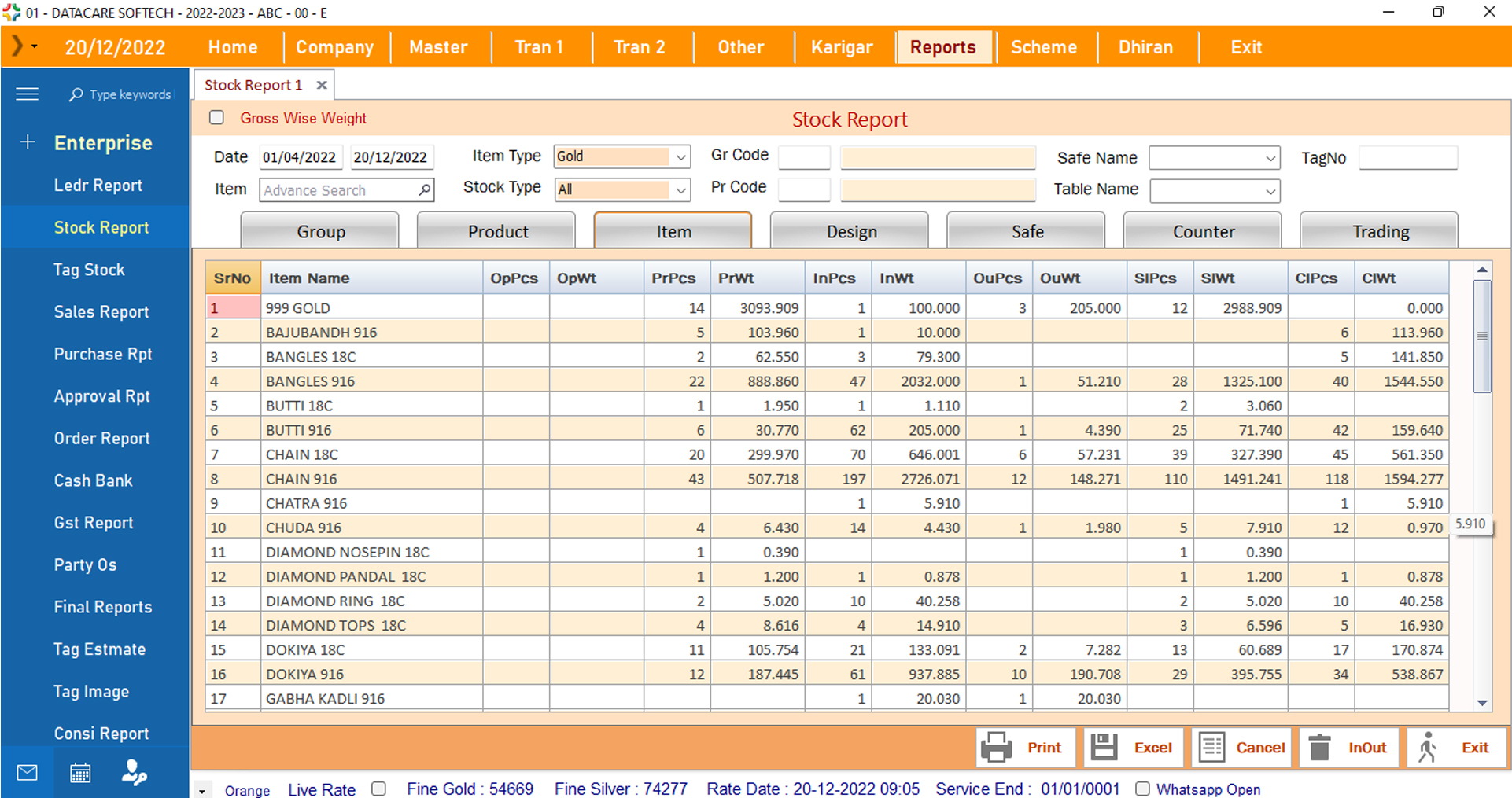
Task: Click the TagNo input field
Action: (1408, 158)
